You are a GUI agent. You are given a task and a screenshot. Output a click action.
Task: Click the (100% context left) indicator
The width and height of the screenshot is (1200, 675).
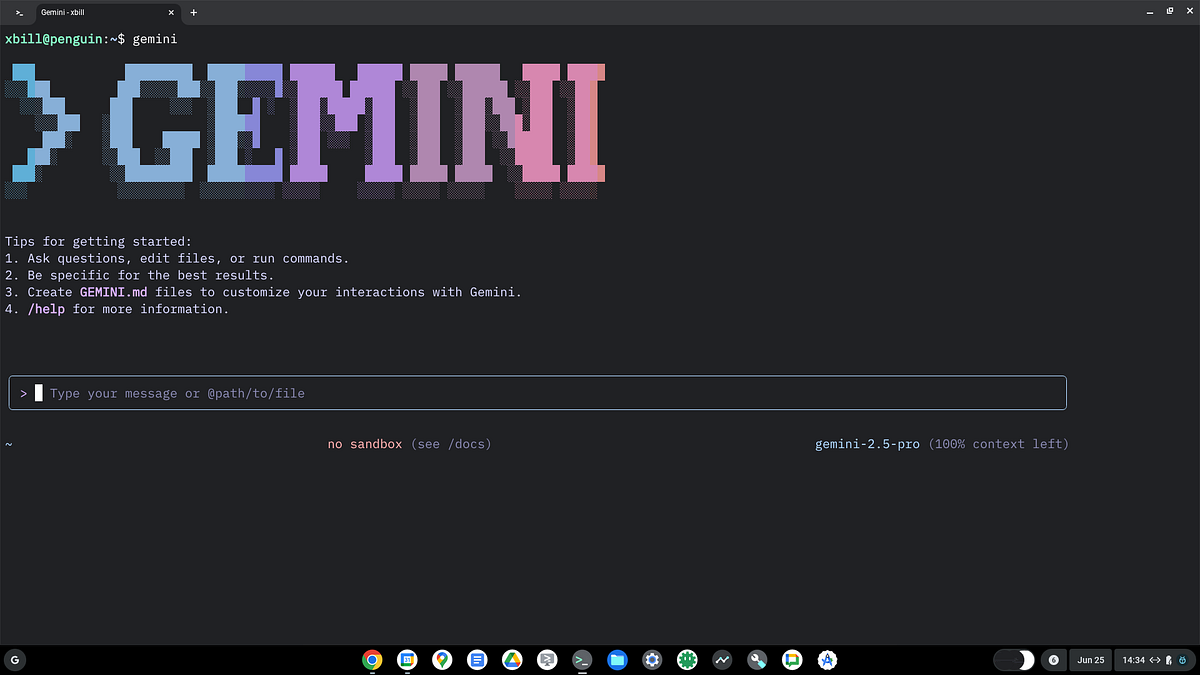(x=998, y=444)
